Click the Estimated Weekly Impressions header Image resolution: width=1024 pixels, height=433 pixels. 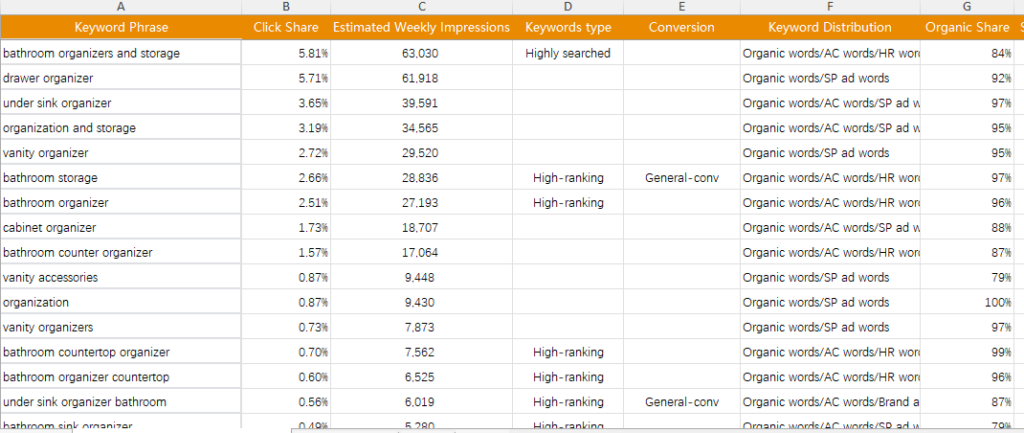pos(420,27)
